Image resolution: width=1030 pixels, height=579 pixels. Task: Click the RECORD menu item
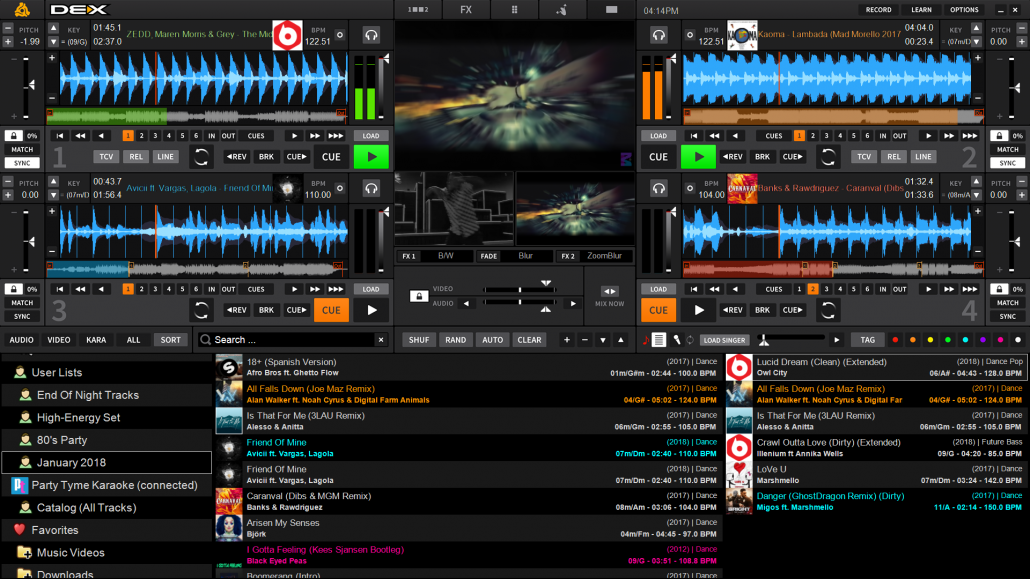click(x=878, y=10)
